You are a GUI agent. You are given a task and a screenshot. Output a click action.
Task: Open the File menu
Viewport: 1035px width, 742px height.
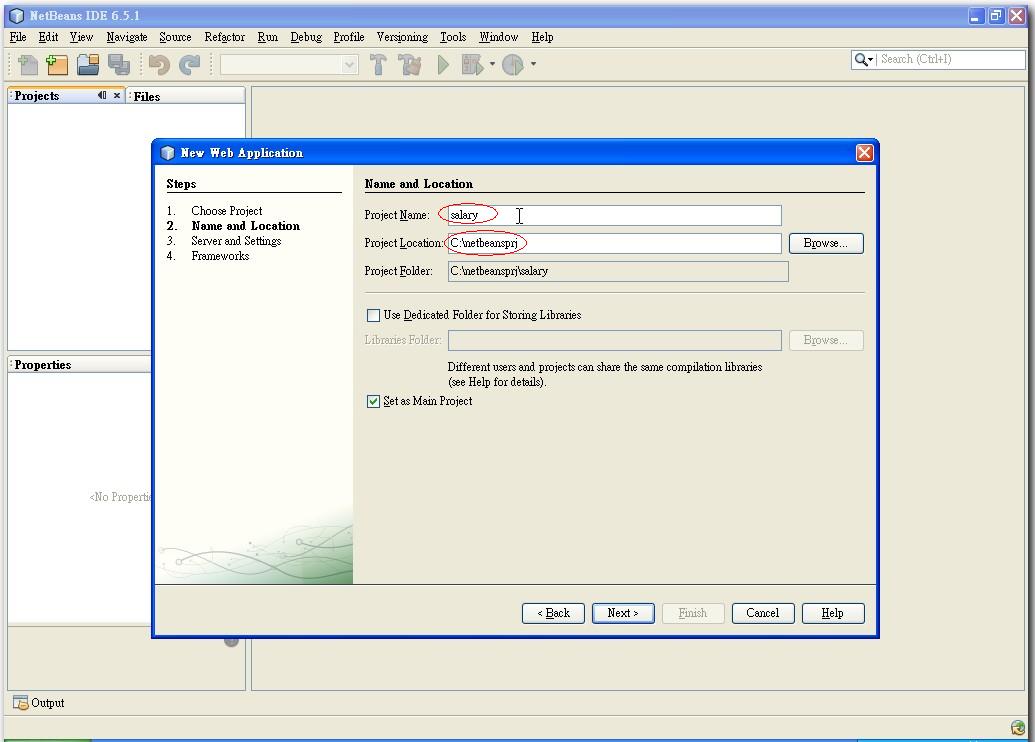pos(18,37)
